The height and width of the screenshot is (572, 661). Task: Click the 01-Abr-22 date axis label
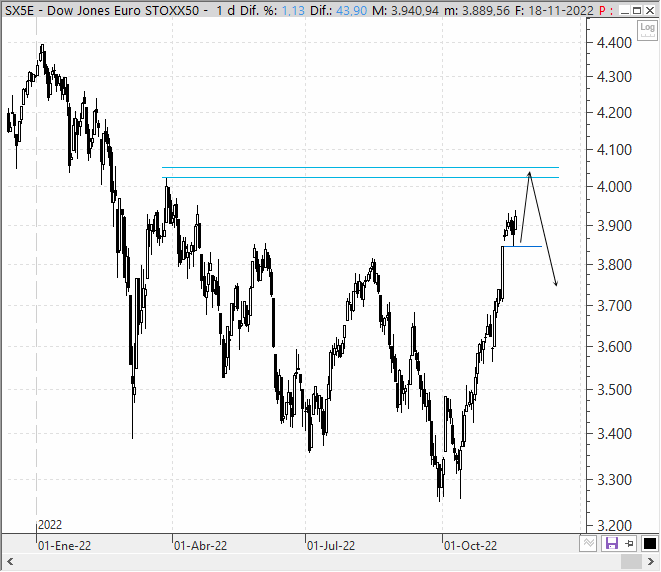point(201,546)
